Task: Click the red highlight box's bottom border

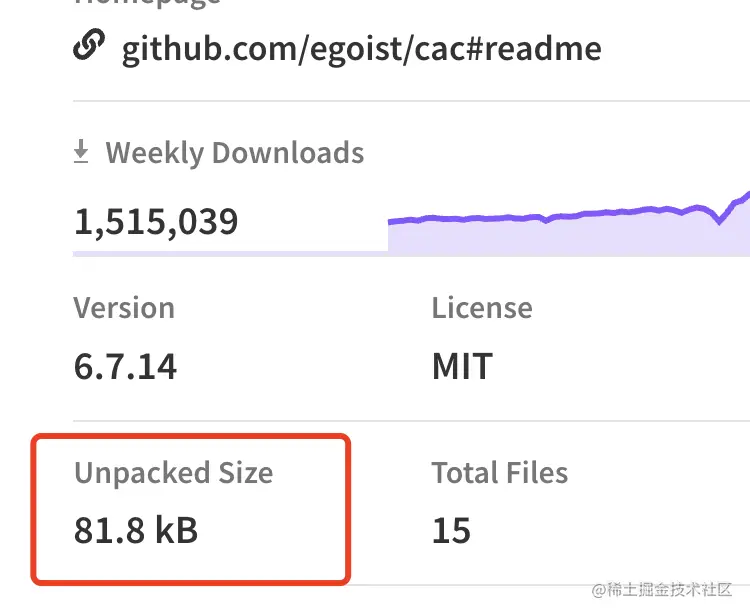Action: [x=190, y=580]
